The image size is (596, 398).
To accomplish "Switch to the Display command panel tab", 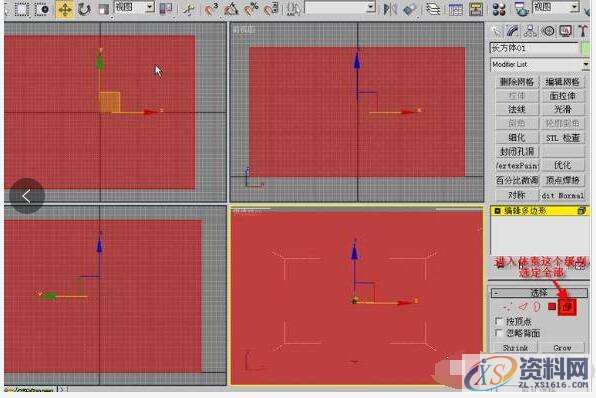I will click(x=566, y=31).
